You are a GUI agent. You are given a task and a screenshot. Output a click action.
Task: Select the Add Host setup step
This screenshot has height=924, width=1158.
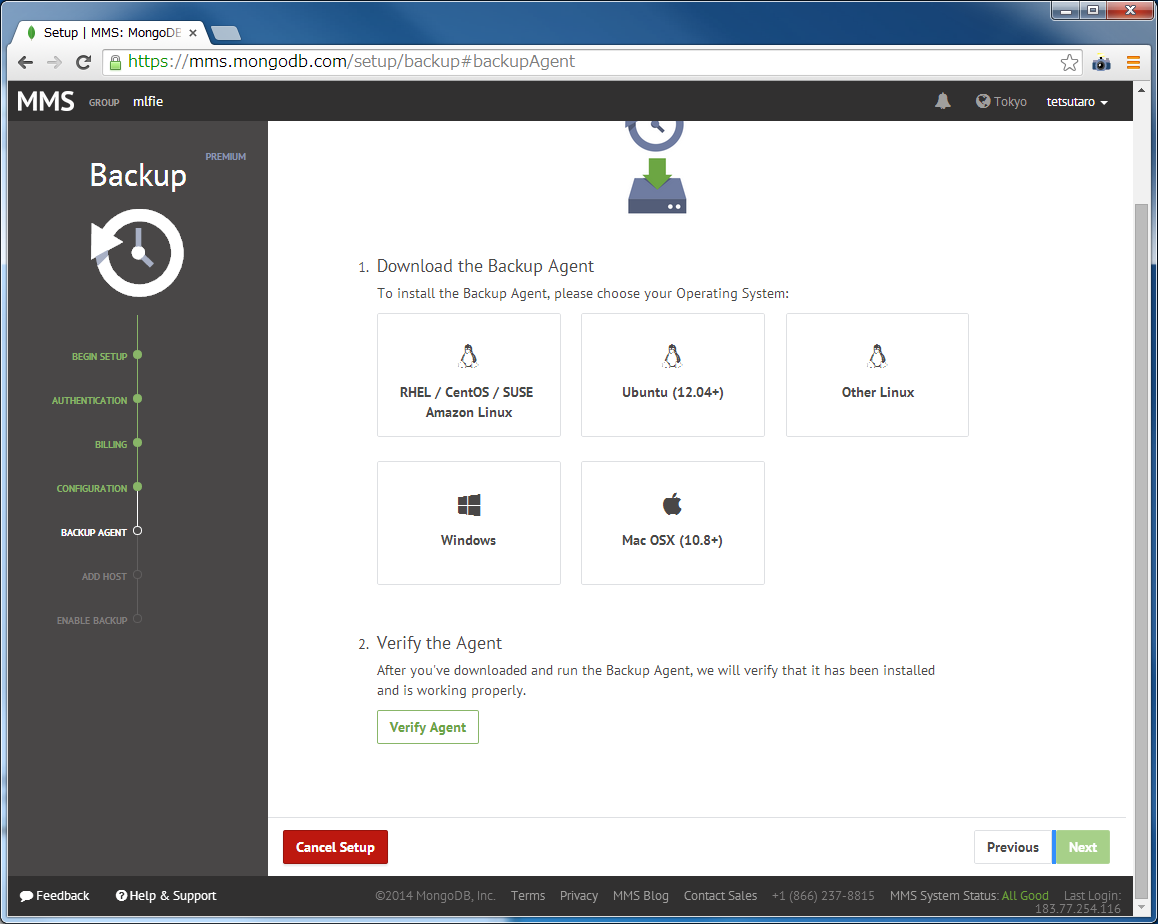coord(106,576)
